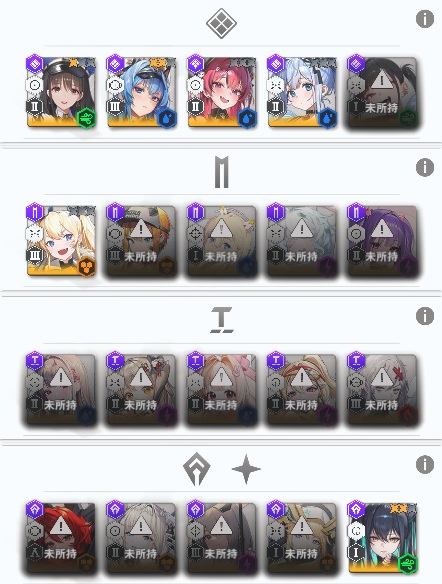This screenshot has height=584, width=442.
Task: Select brown-haired girl wearing police cap
Action: pos(61,92)
